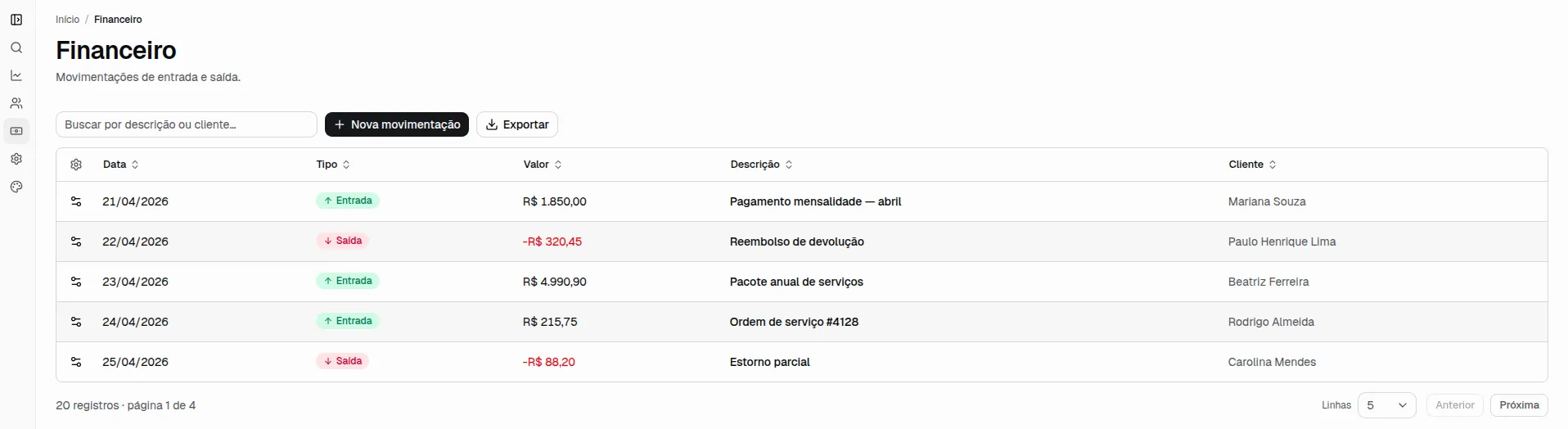
Task: Select the value R$ 1.850,00
Action: click(x=555, y=201)
